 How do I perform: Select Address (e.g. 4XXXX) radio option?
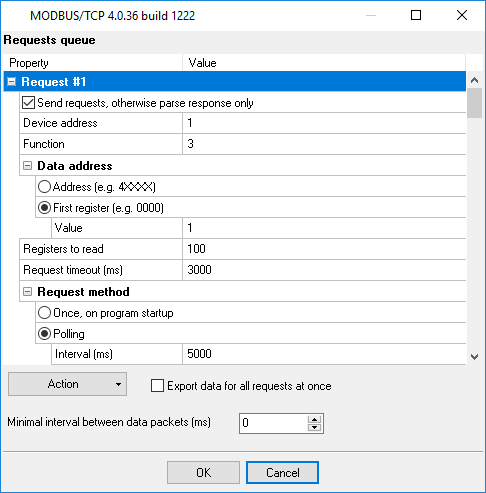[x=44, y=187]
